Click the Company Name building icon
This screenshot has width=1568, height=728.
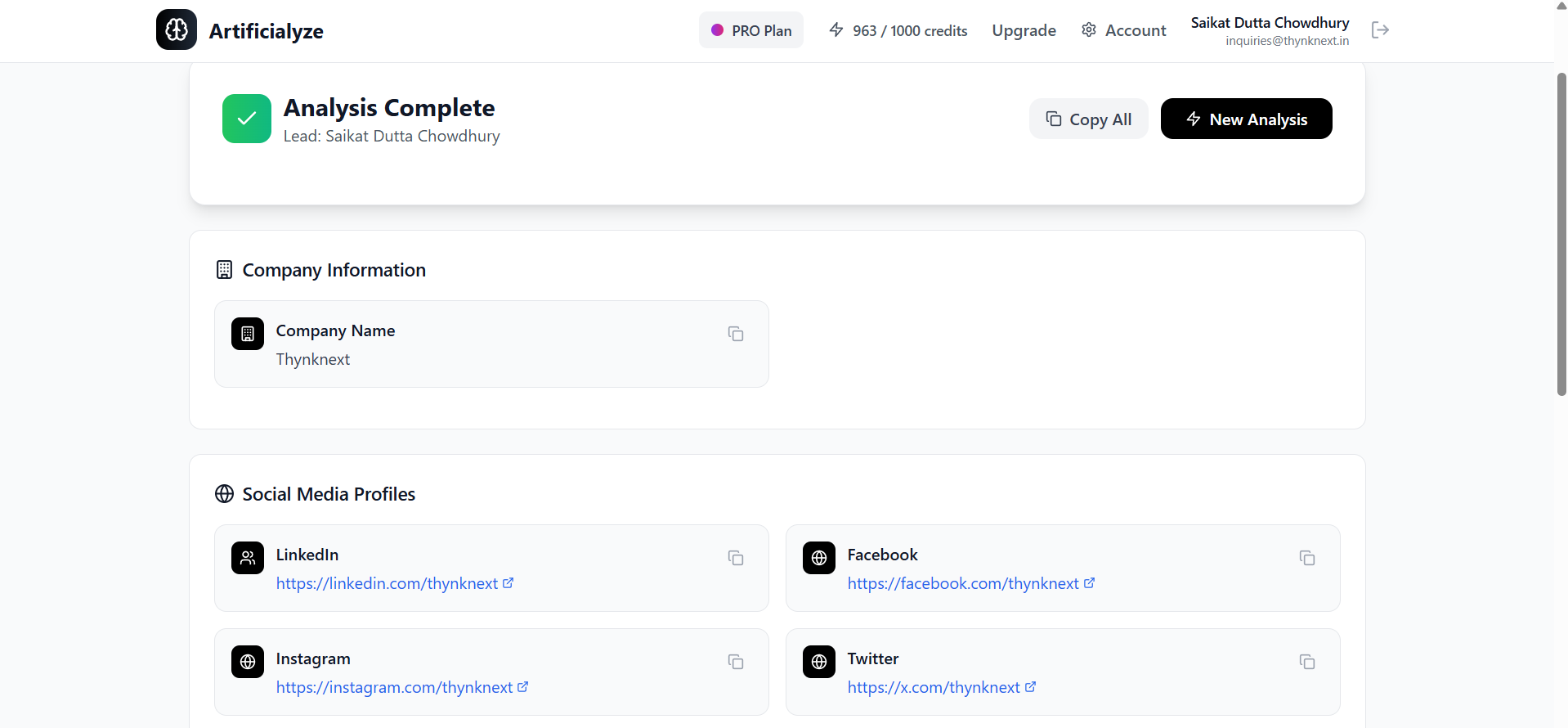click(248, 334)
